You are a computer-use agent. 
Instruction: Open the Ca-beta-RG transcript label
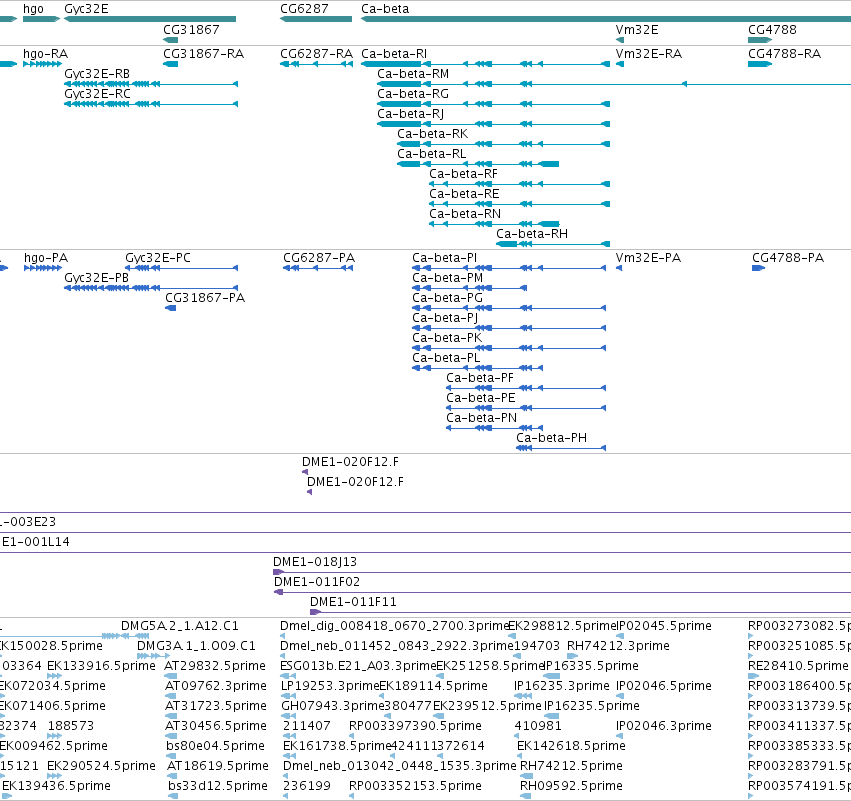tap(413, 94)
